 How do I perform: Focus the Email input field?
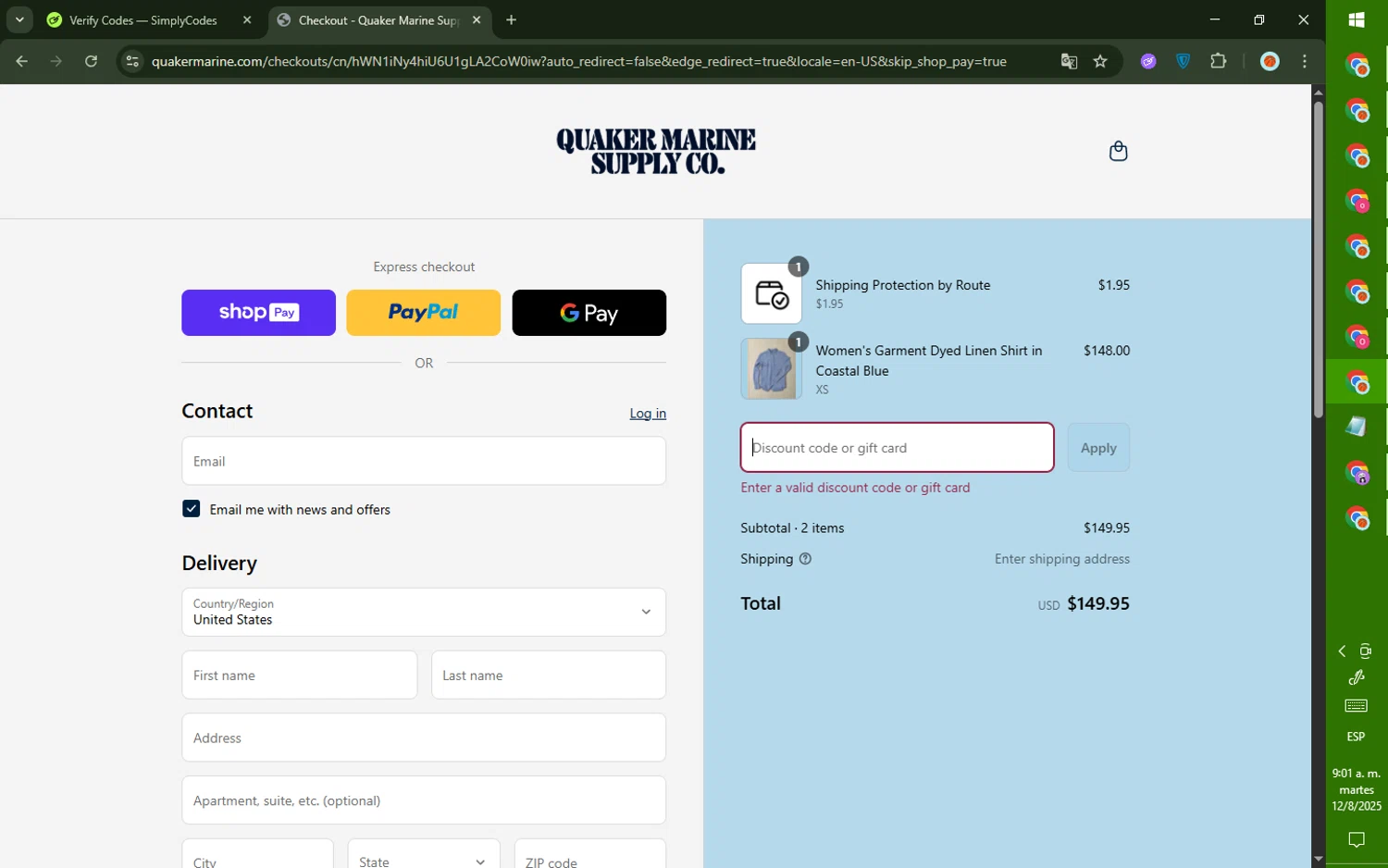tap(424, 461)
